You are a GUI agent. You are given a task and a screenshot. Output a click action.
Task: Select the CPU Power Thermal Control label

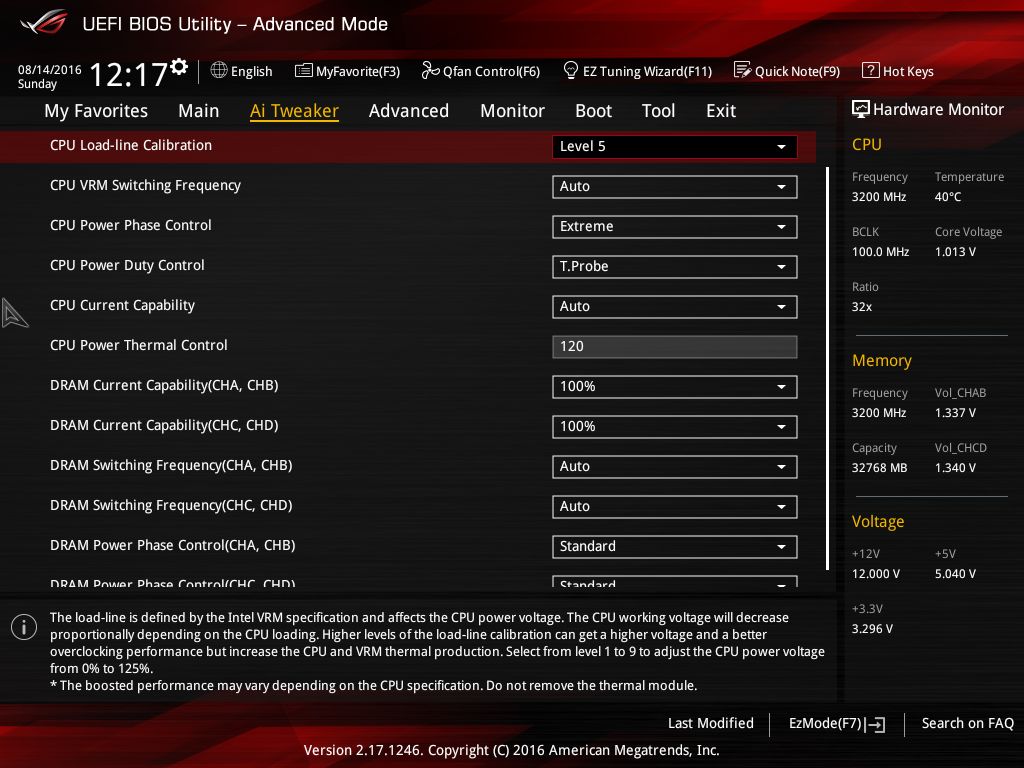coord(138,345)
